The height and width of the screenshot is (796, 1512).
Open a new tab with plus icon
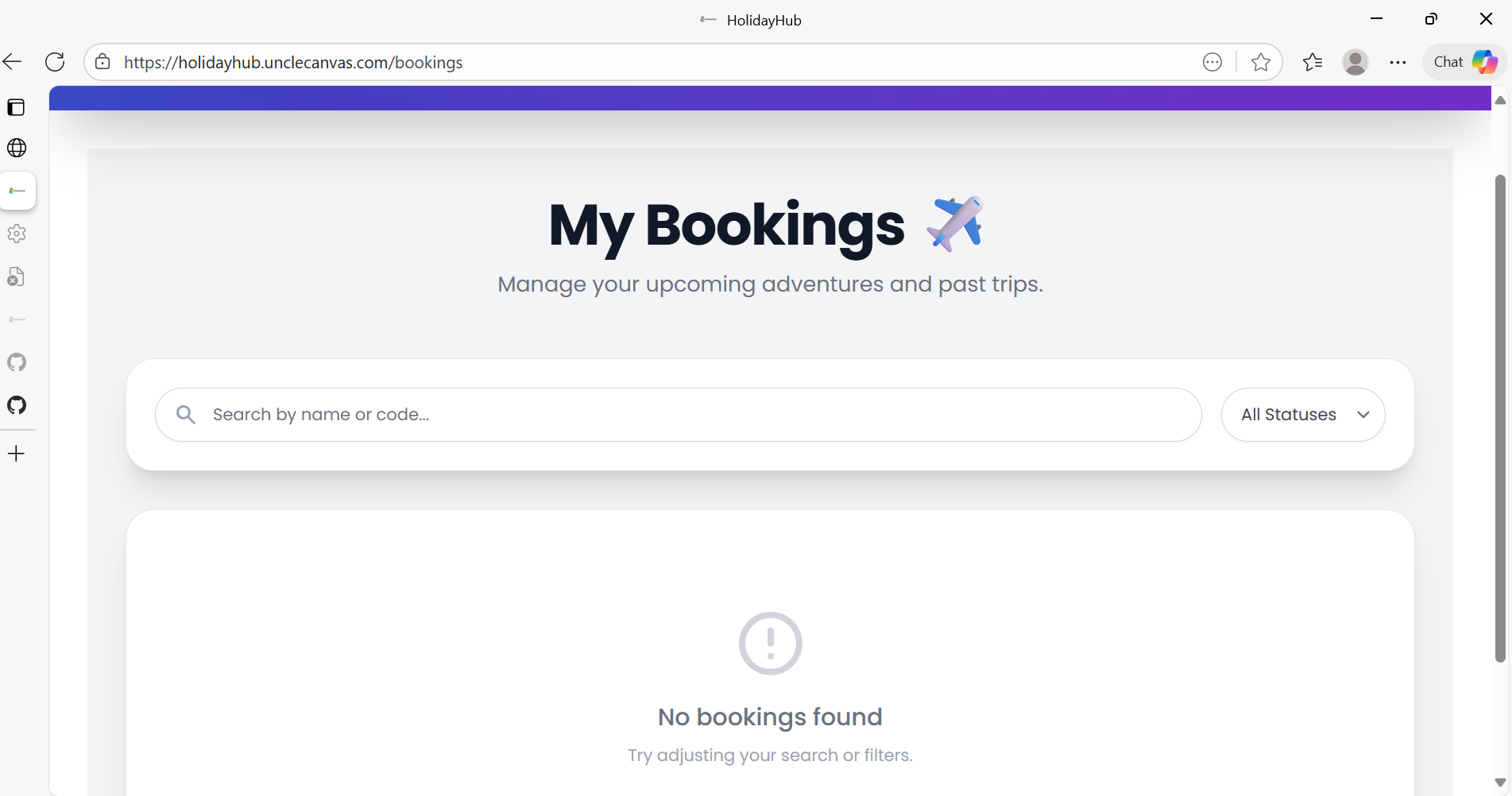[17, 454]
